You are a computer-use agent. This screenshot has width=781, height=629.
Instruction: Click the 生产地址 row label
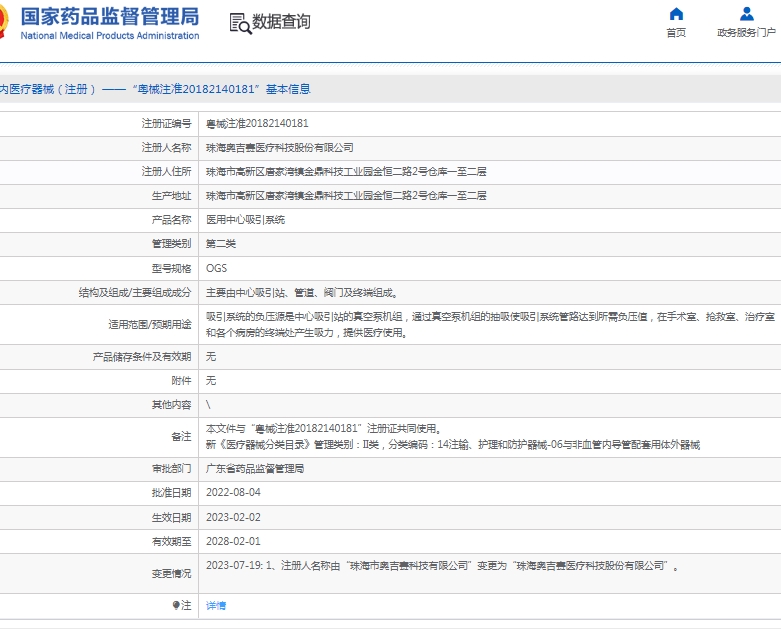pos(171,195)
